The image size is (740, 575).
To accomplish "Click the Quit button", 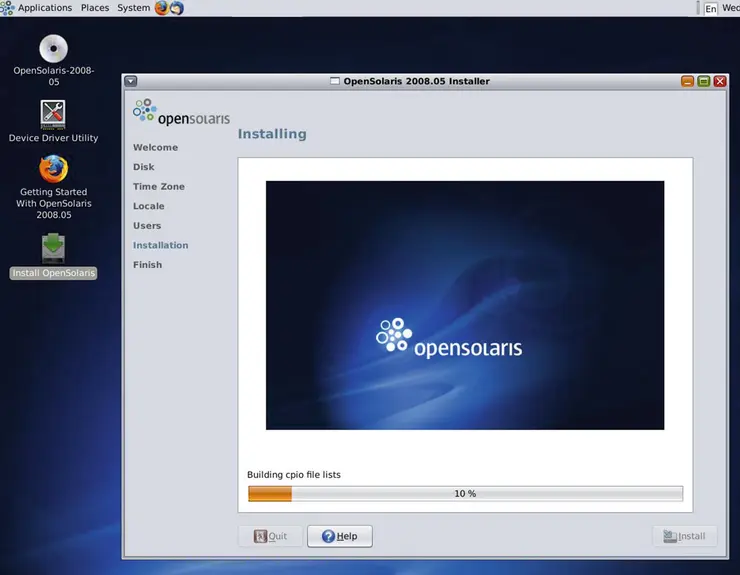I will 270,536.
